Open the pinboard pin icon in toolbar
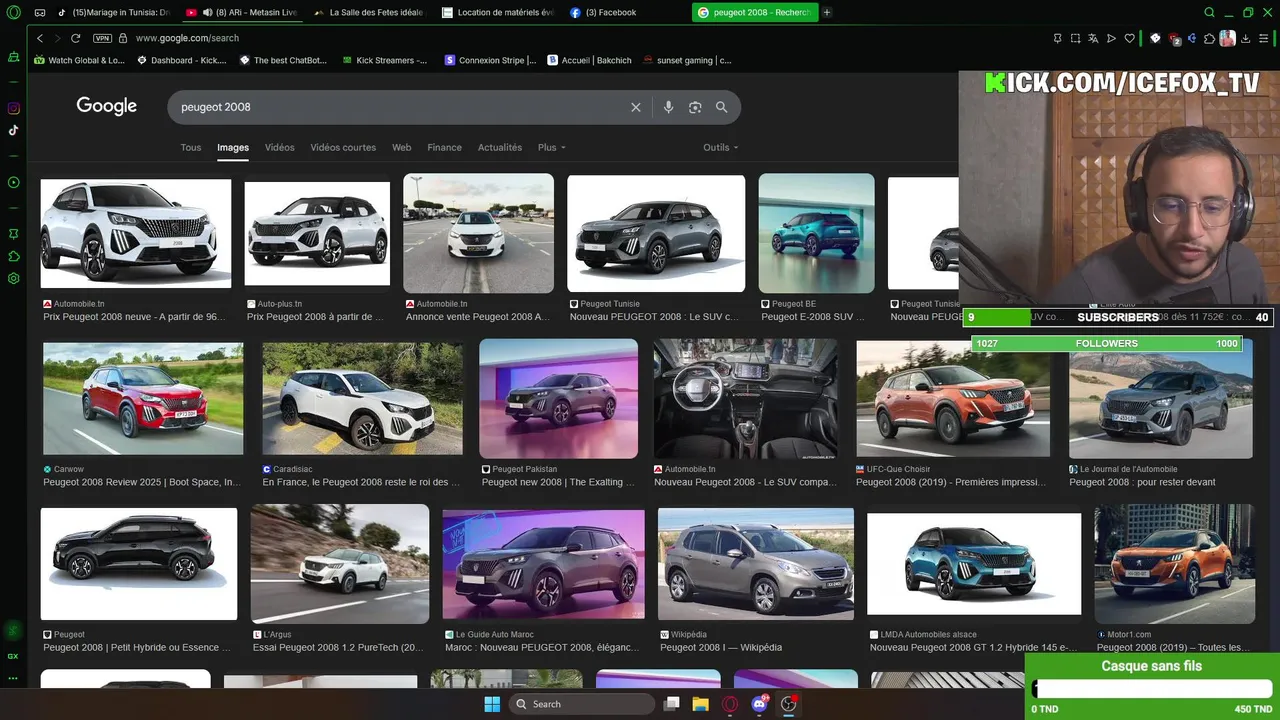 tap(1057, 38)
